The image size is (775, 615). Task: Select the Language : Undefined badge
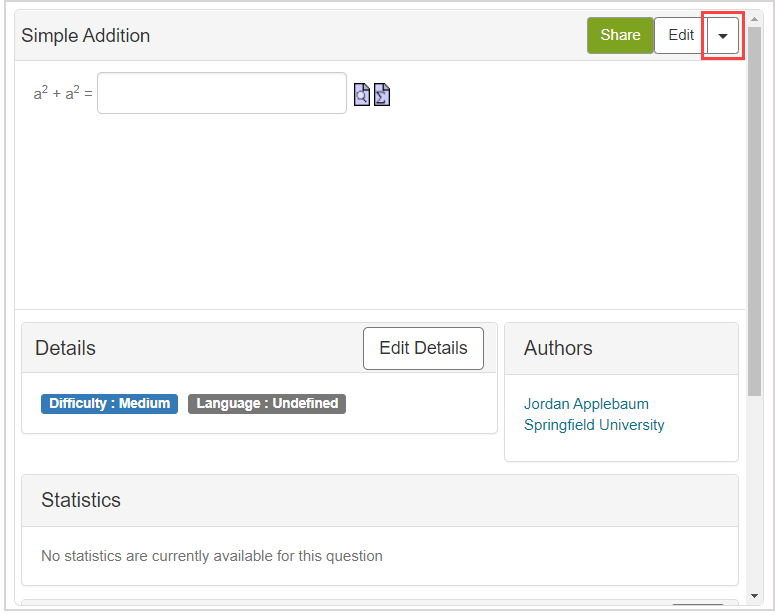pyautogui.click(x=267, y=404)
